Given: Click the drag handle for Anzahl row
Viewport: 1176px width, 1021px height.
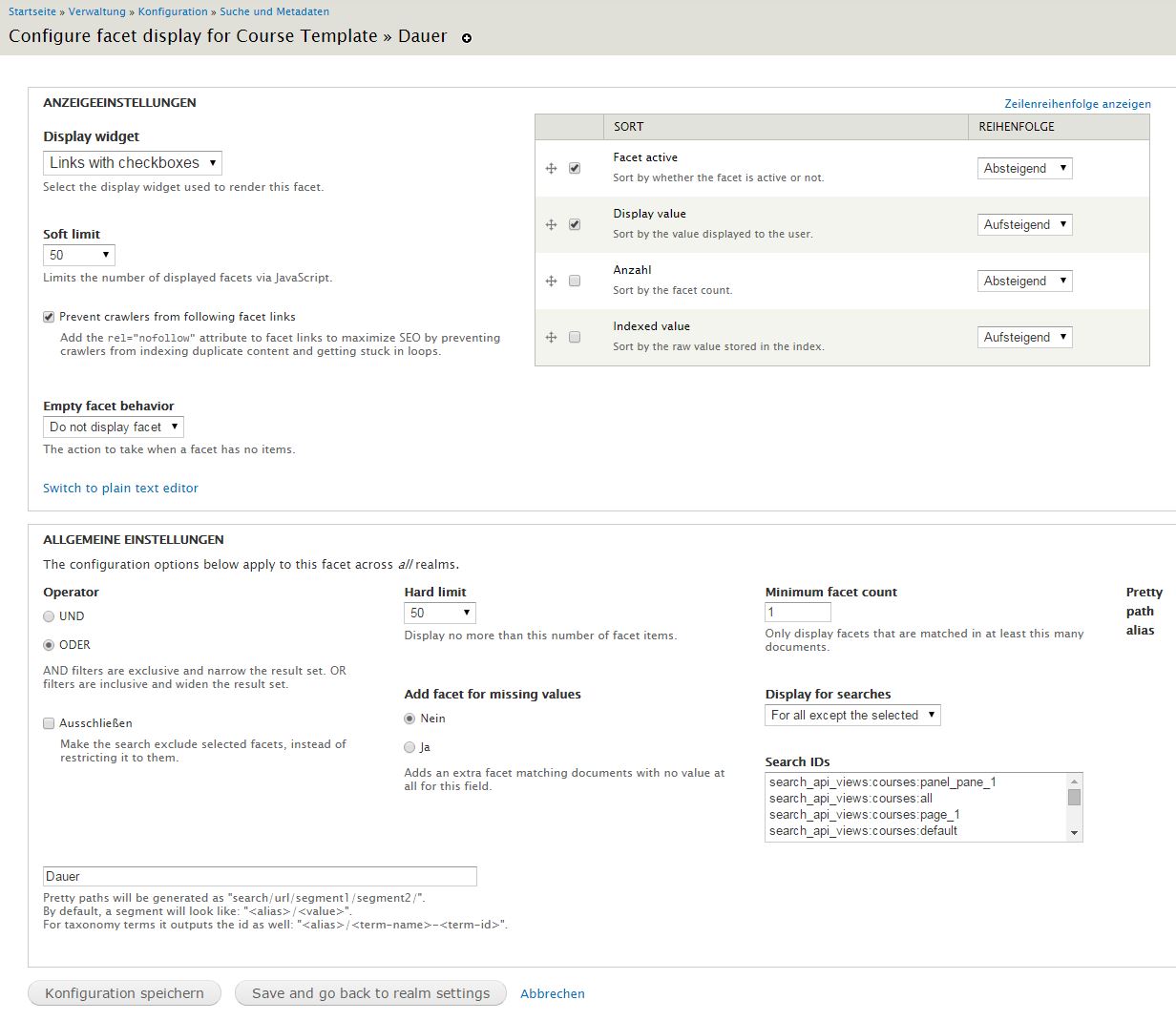Looking at the screenshot, I should pos(551,281).
